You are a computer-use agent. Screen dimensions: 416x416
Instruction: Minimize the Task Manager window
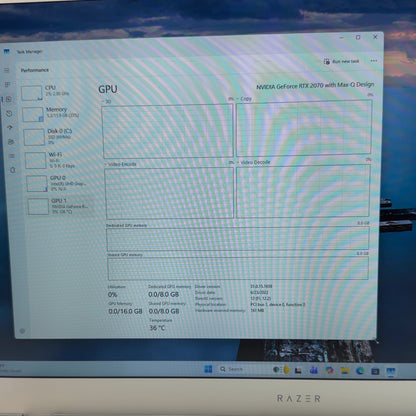[341, 38]
